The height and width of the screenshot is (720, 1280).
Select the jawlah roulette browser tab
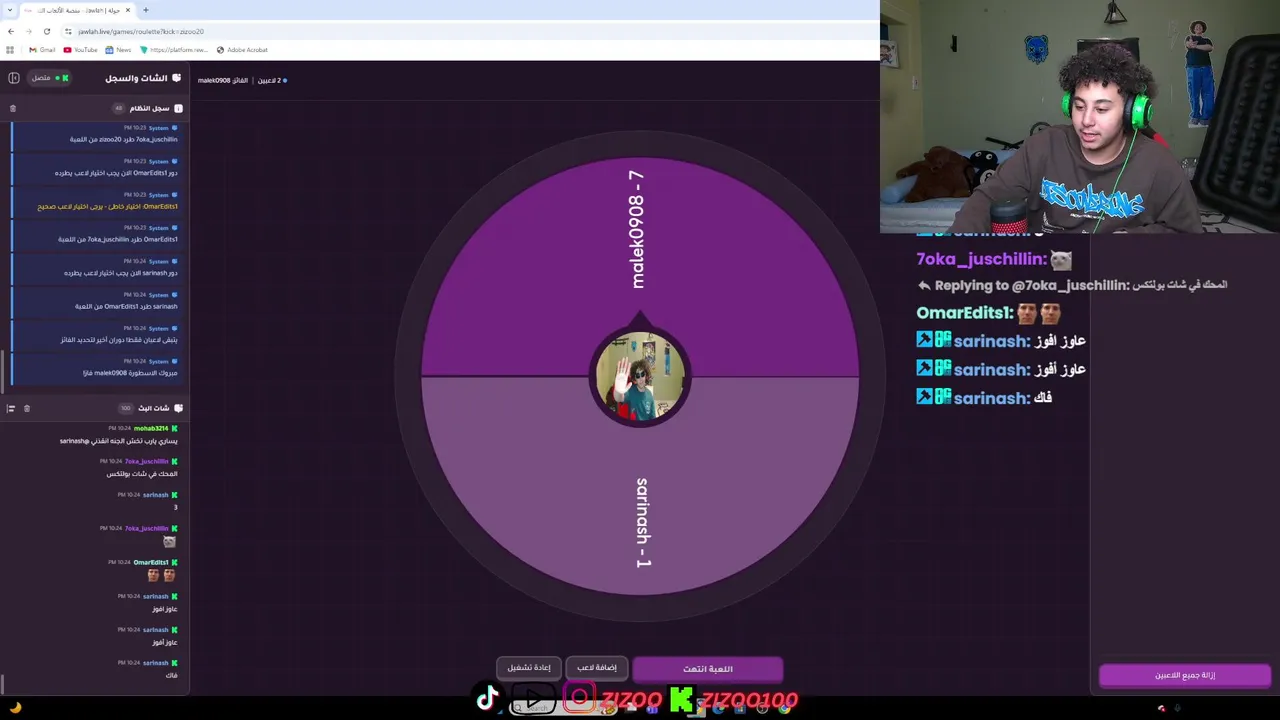coord(78,10)
